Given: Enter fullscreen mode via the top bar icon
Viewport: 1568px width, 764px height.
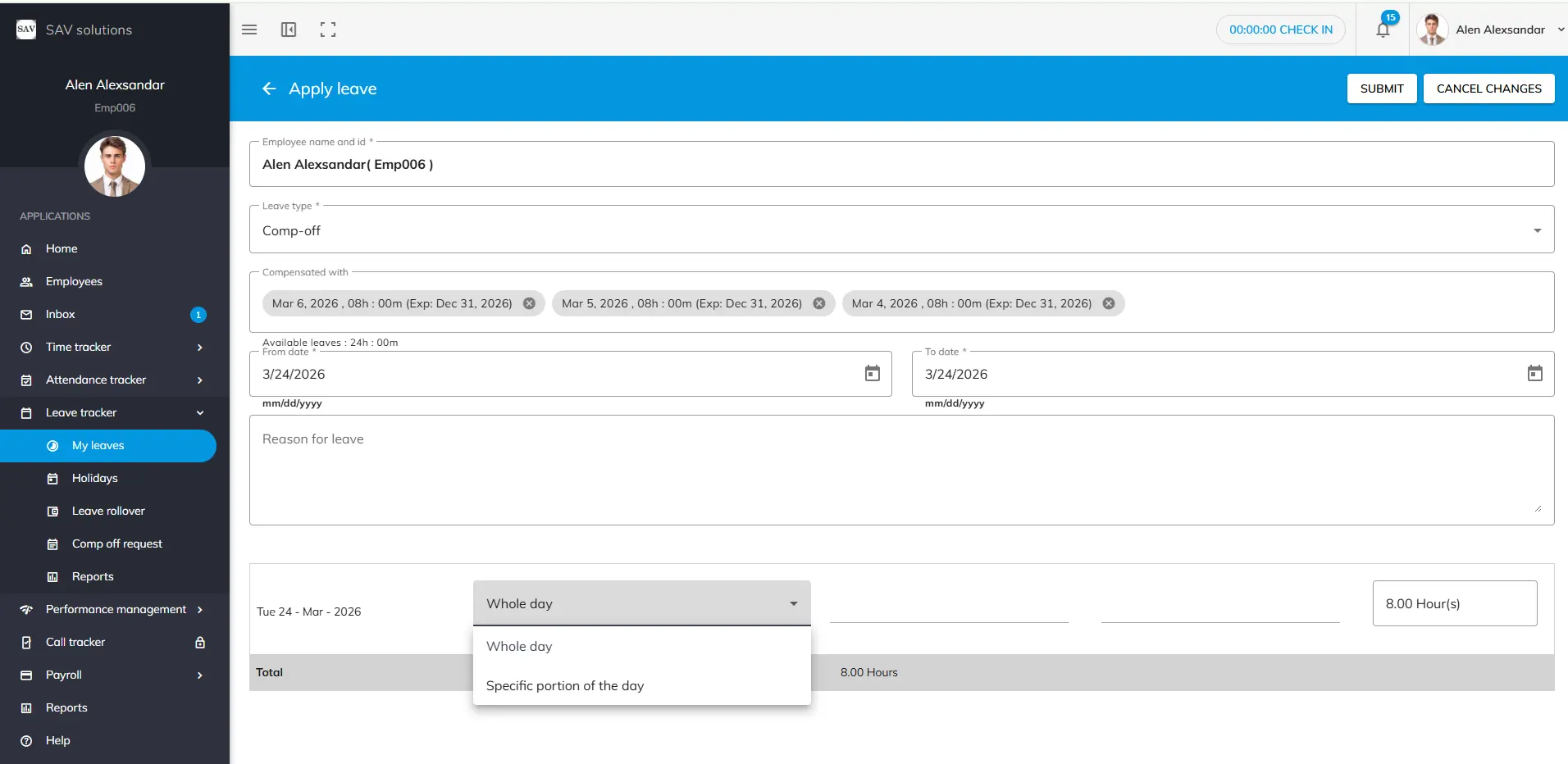Looking at the screenshot, I should [328, 30].
